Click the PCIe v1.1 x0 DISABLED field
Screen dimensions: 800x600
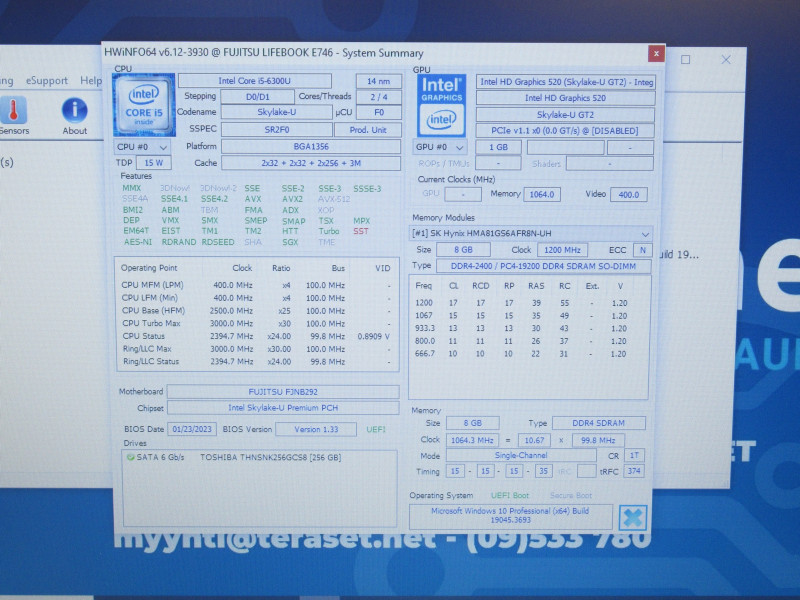click(x=564, y=131)
